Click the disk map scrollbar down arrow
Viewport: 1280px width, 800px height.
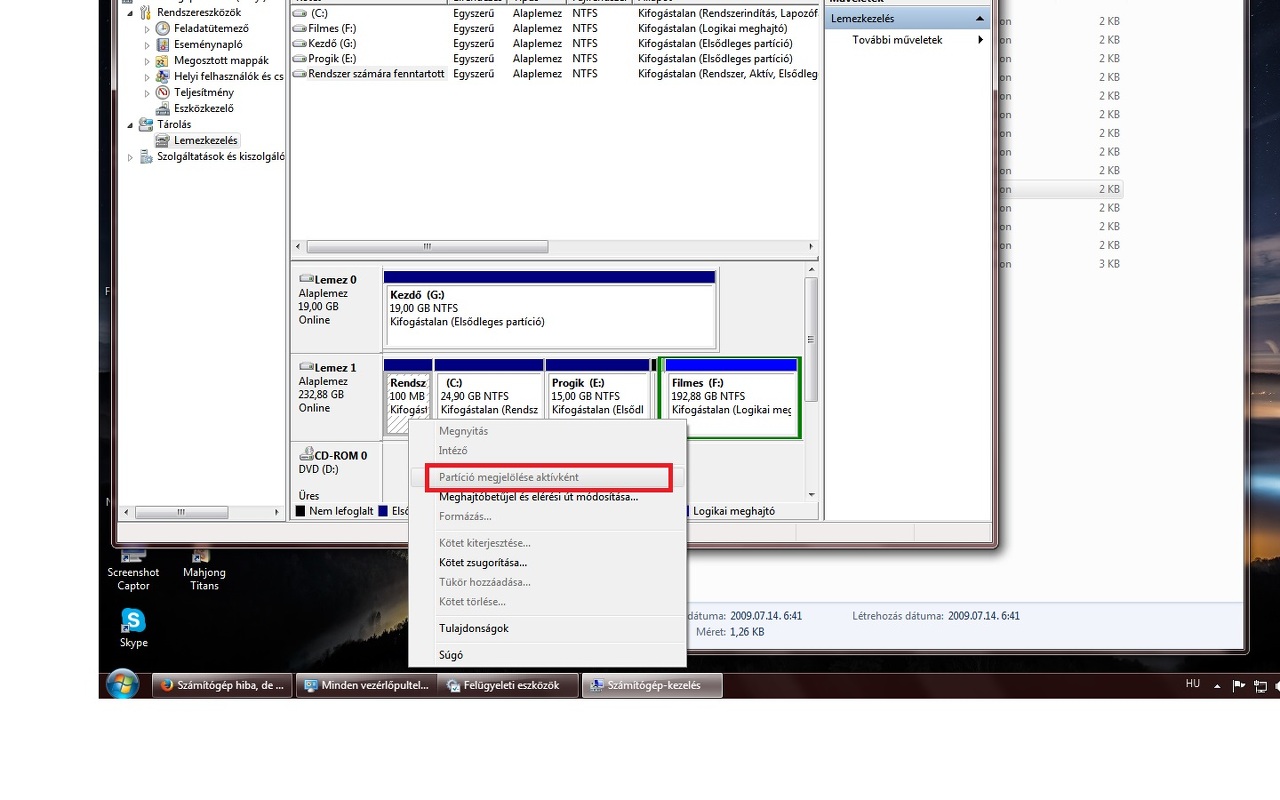pos(811,494)
